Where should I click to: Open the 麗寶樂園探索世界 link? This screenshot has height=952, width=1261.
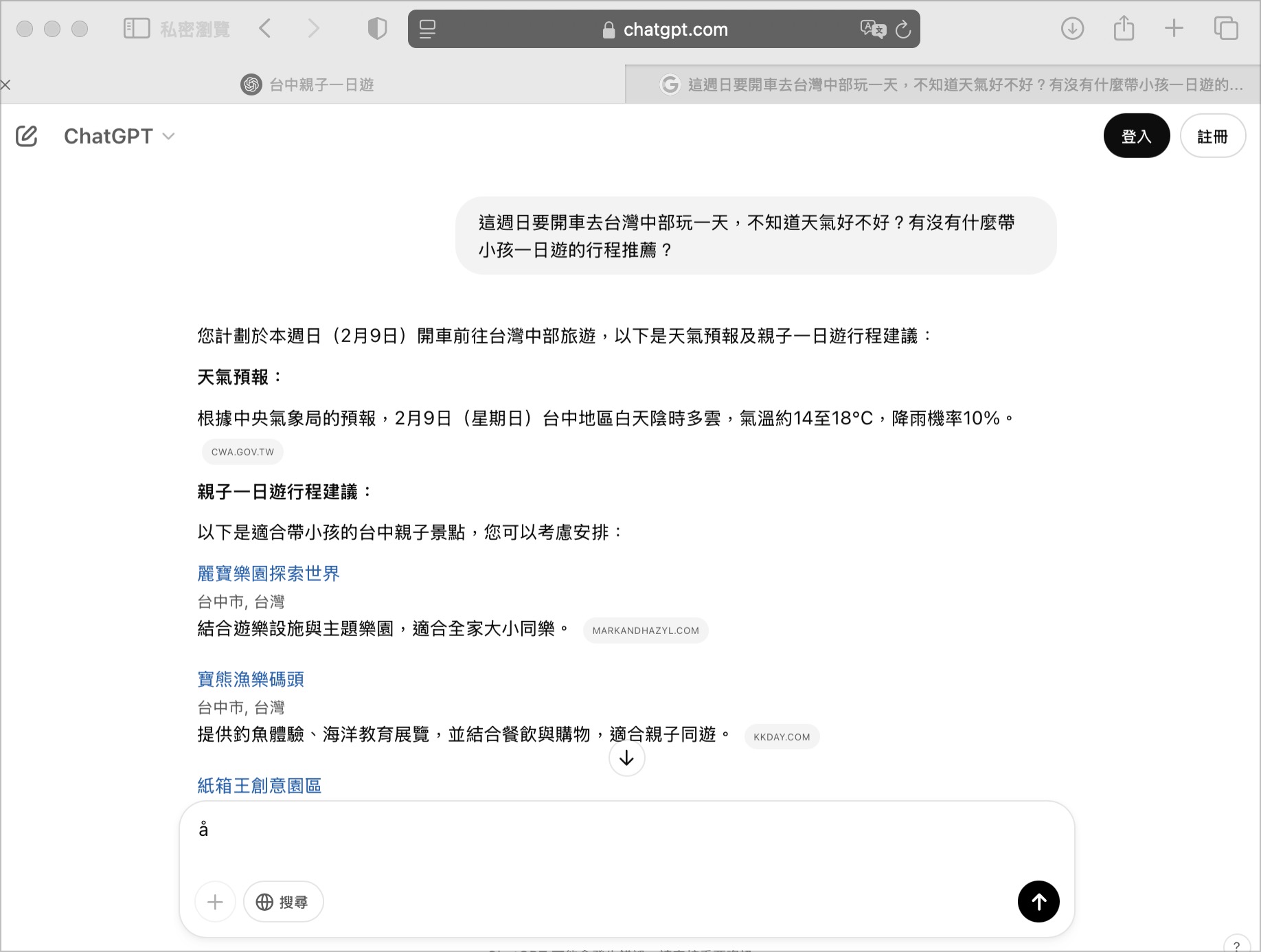pyautogui.click(x=269, y=574)
